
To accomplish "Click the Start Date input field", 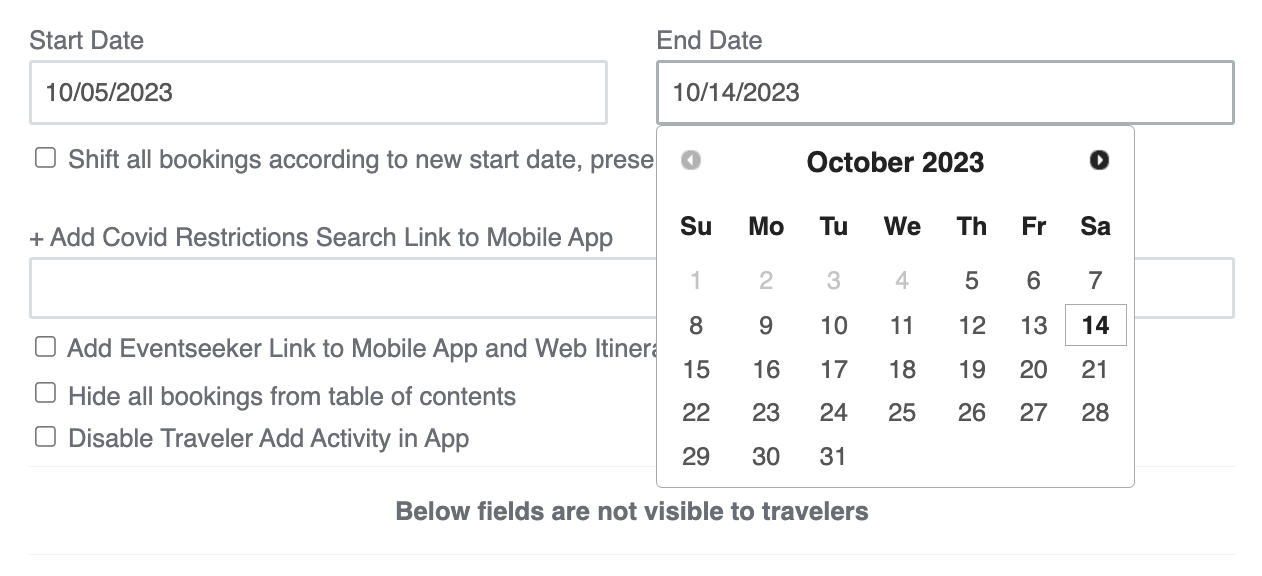I will (x=318, y=93).
